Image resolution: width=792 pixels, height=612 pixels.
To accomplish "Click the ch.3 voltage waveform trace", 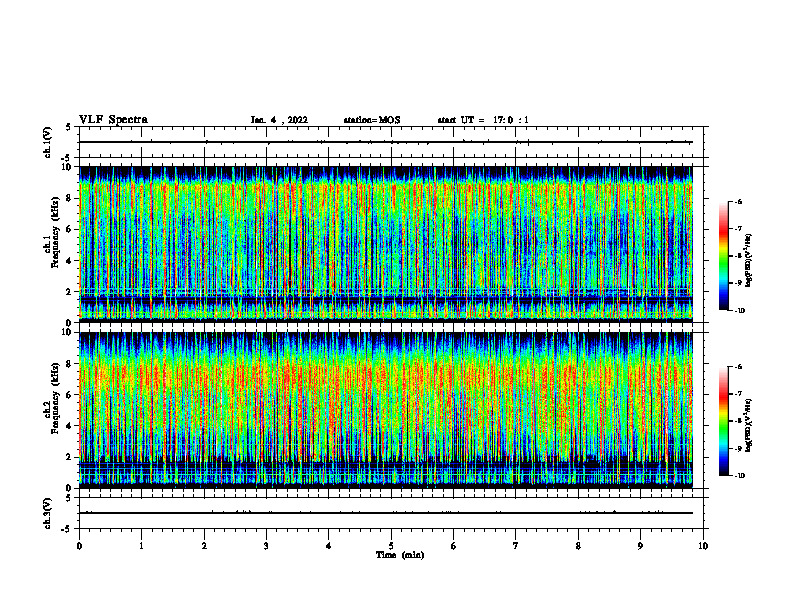I will [x=386, y=513].
